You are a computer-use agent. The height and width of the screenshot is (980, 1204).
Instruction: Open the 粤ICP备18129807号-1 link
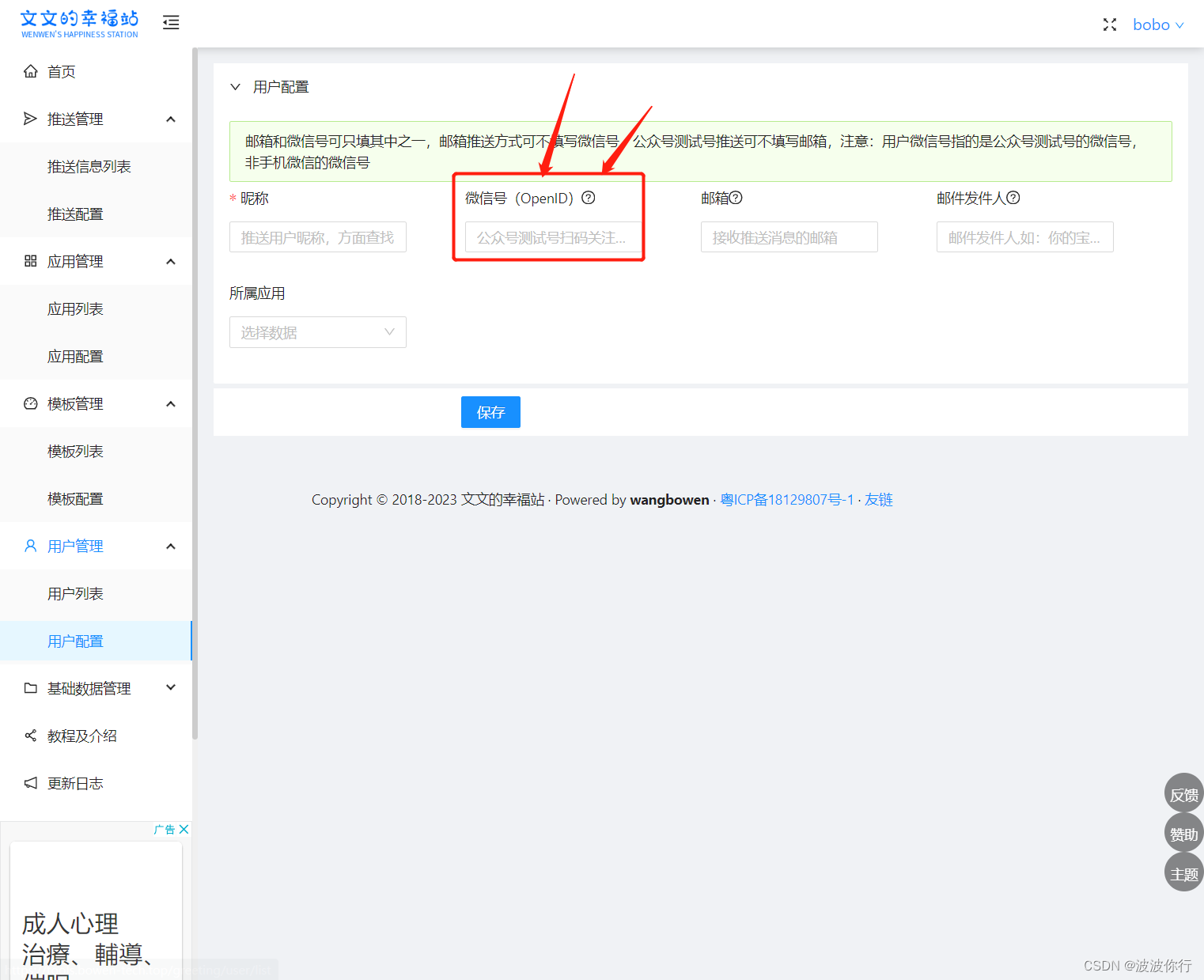[x=787, y=500]
